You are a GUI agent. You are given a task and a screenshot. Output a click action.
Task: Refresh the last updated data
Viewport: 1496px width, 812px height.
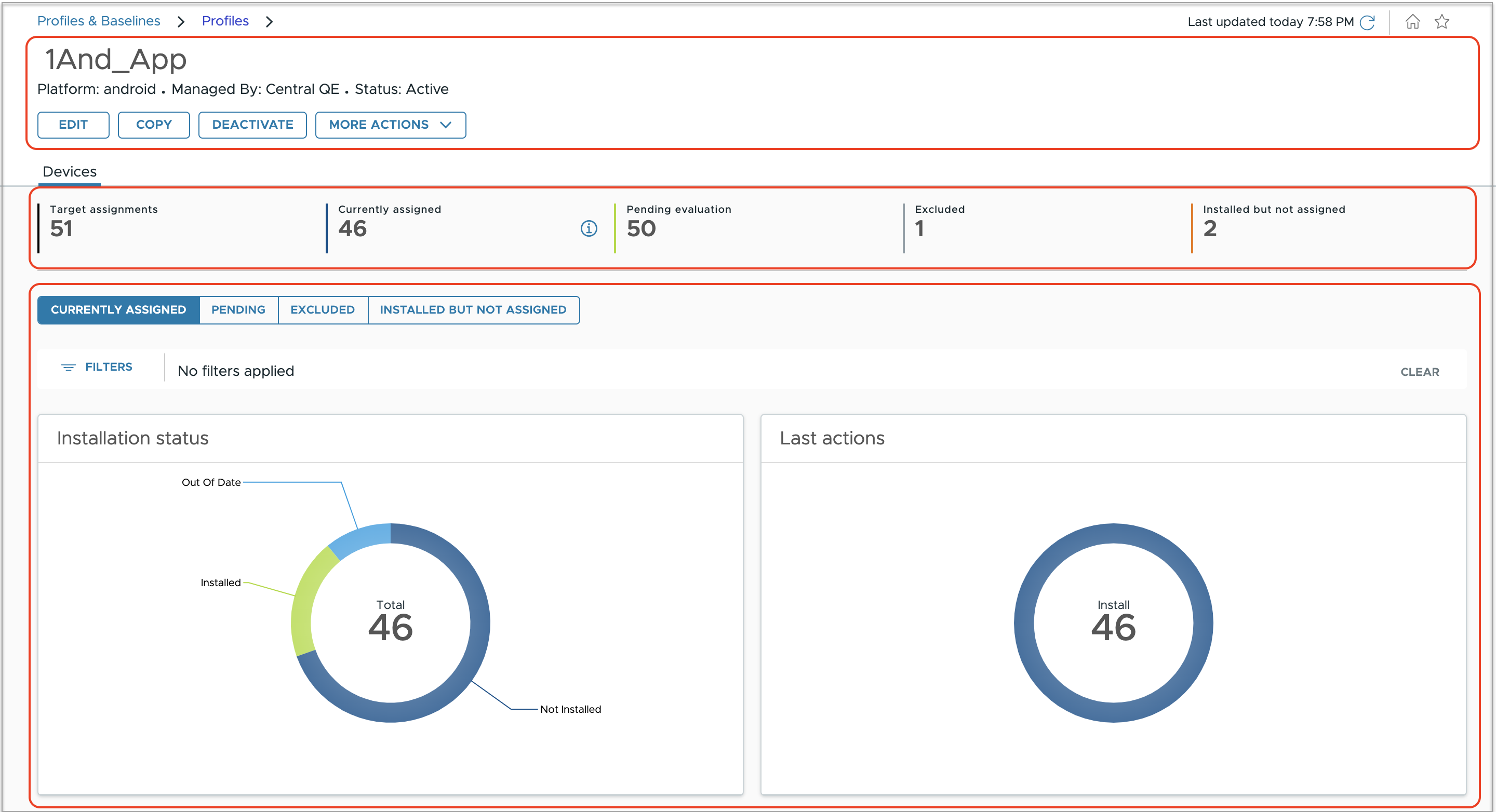[x=1368, y=22]
